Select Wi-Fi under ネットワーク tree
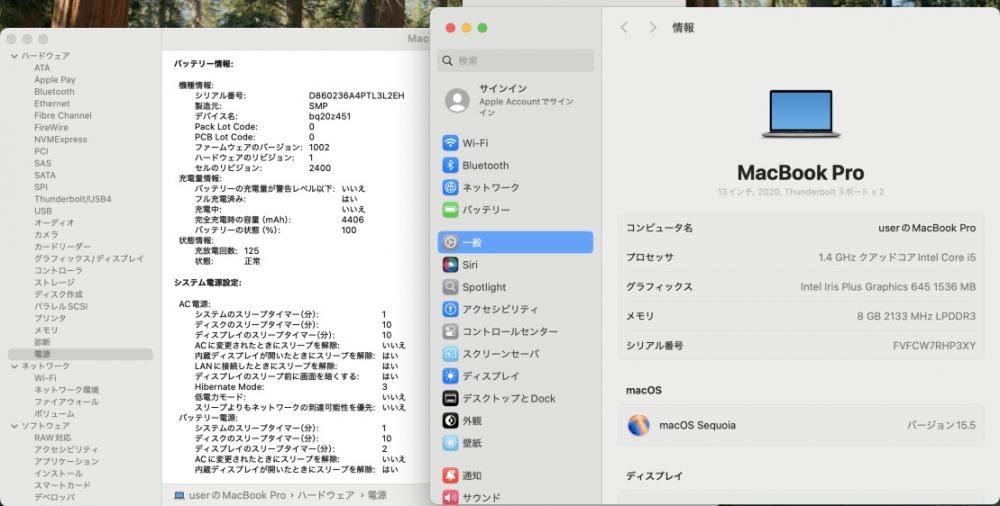 pyautogui.click(x=45, y=378)
